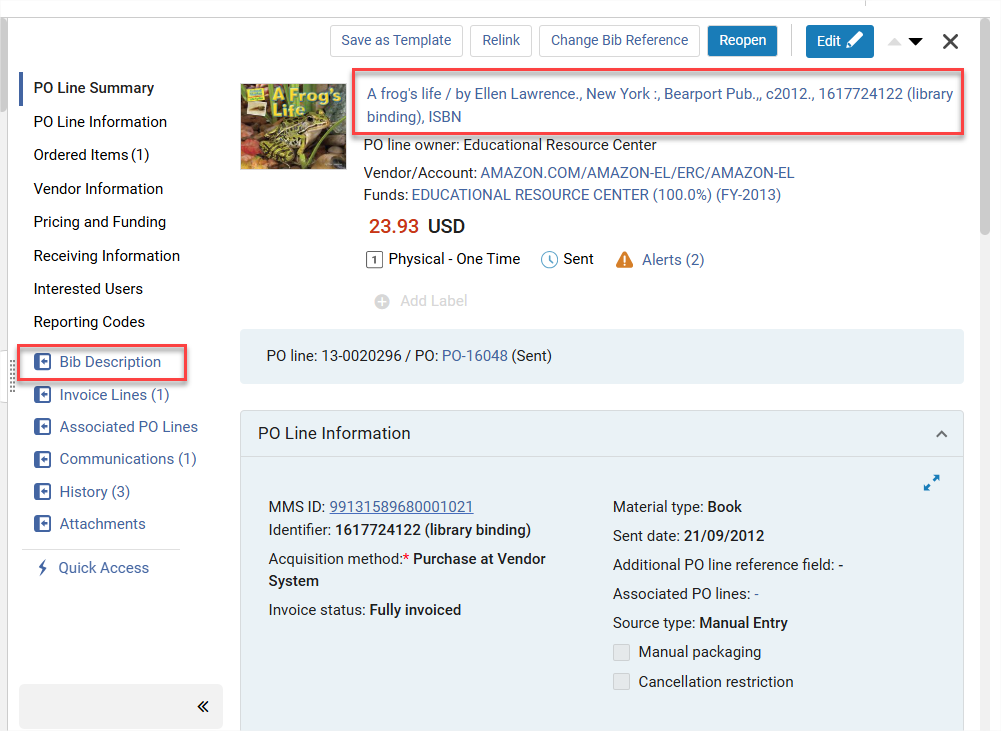Click the 23.93 USD price text
Image resolution: width=1001 pixels, height=731 pixels.
(417, 227)
